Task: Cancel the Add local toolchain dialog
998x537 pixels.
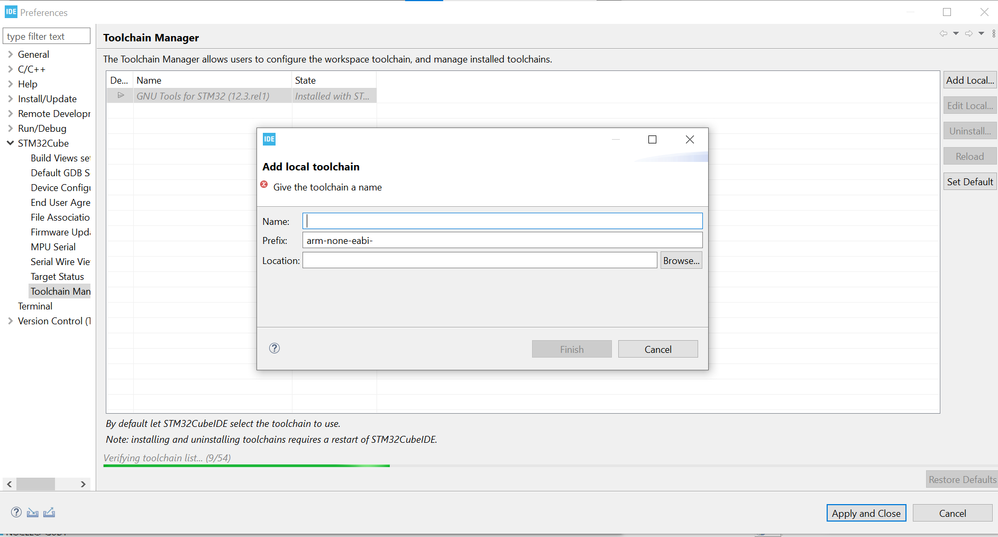Action: click(x=657, y=349)
